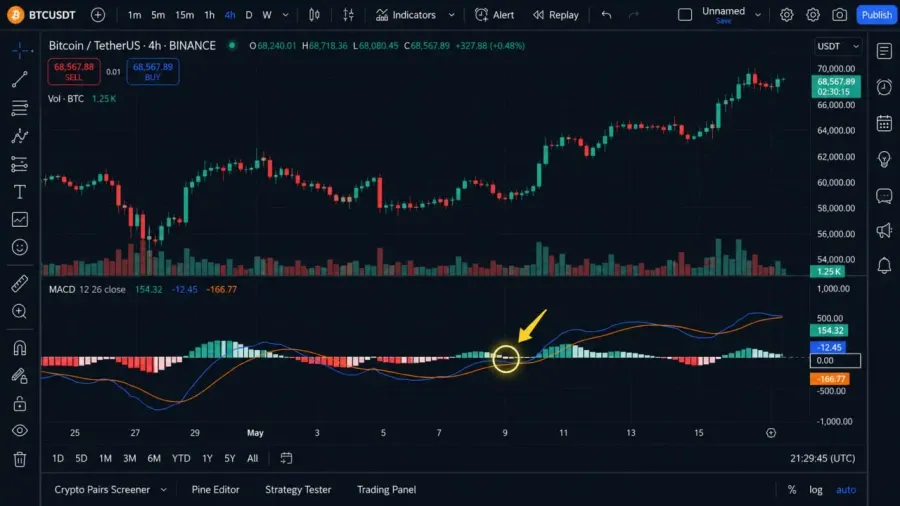The image size is (900, 506).
Task: Toggle magnet mode for drawings
Action: click(20, 348)
